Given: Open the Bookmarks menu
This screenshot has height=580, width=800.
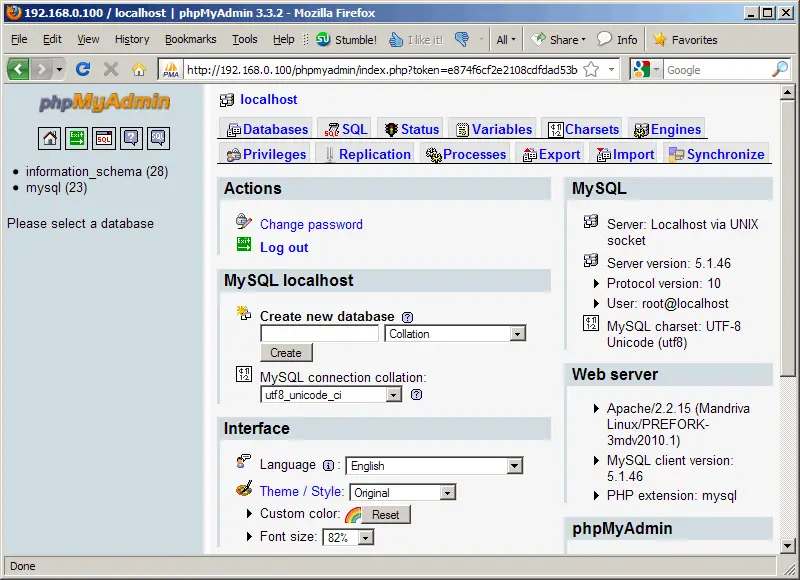Looking at the screenshot, I should (x=190, y=39).
